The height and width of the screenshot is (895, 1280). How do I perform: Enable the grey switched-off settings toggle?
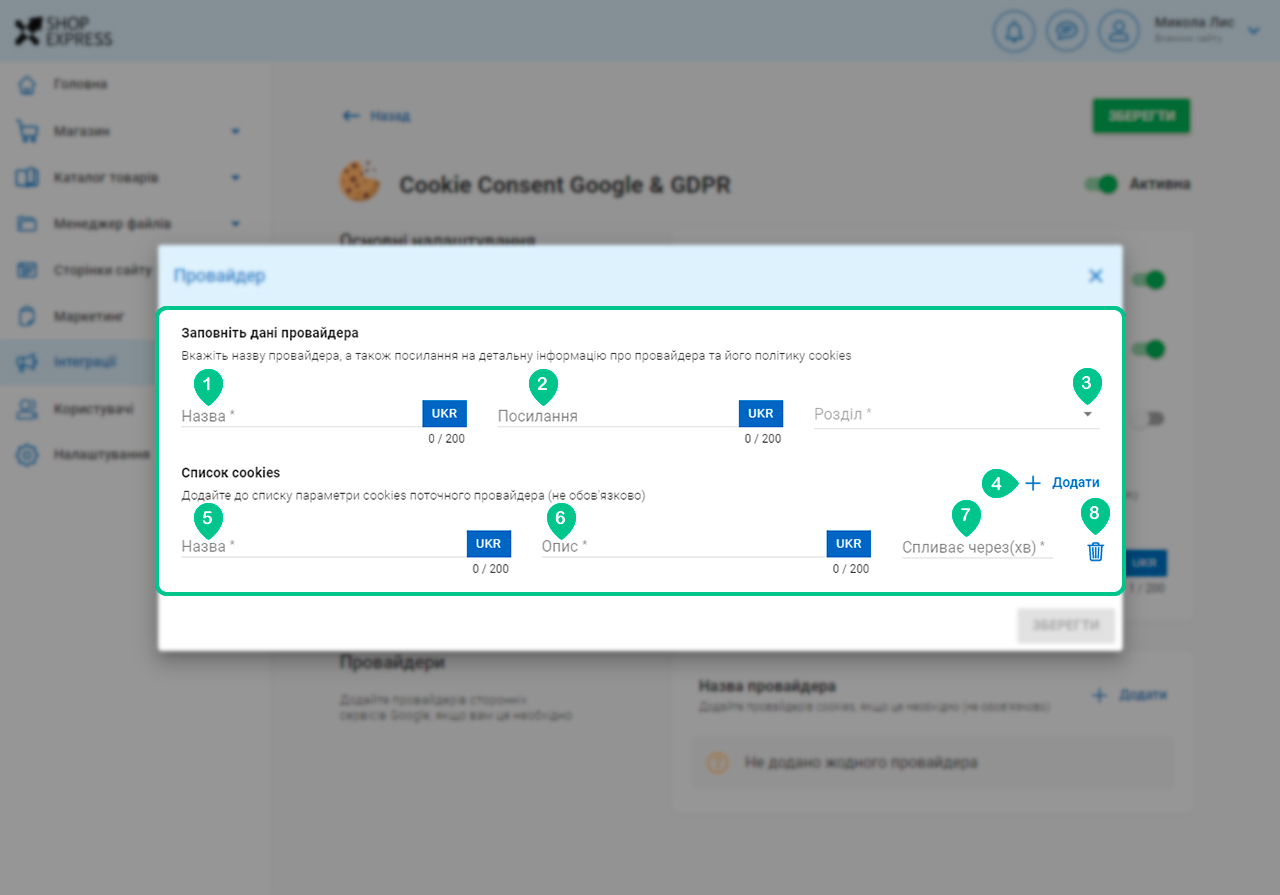(x=1150, y=418)
